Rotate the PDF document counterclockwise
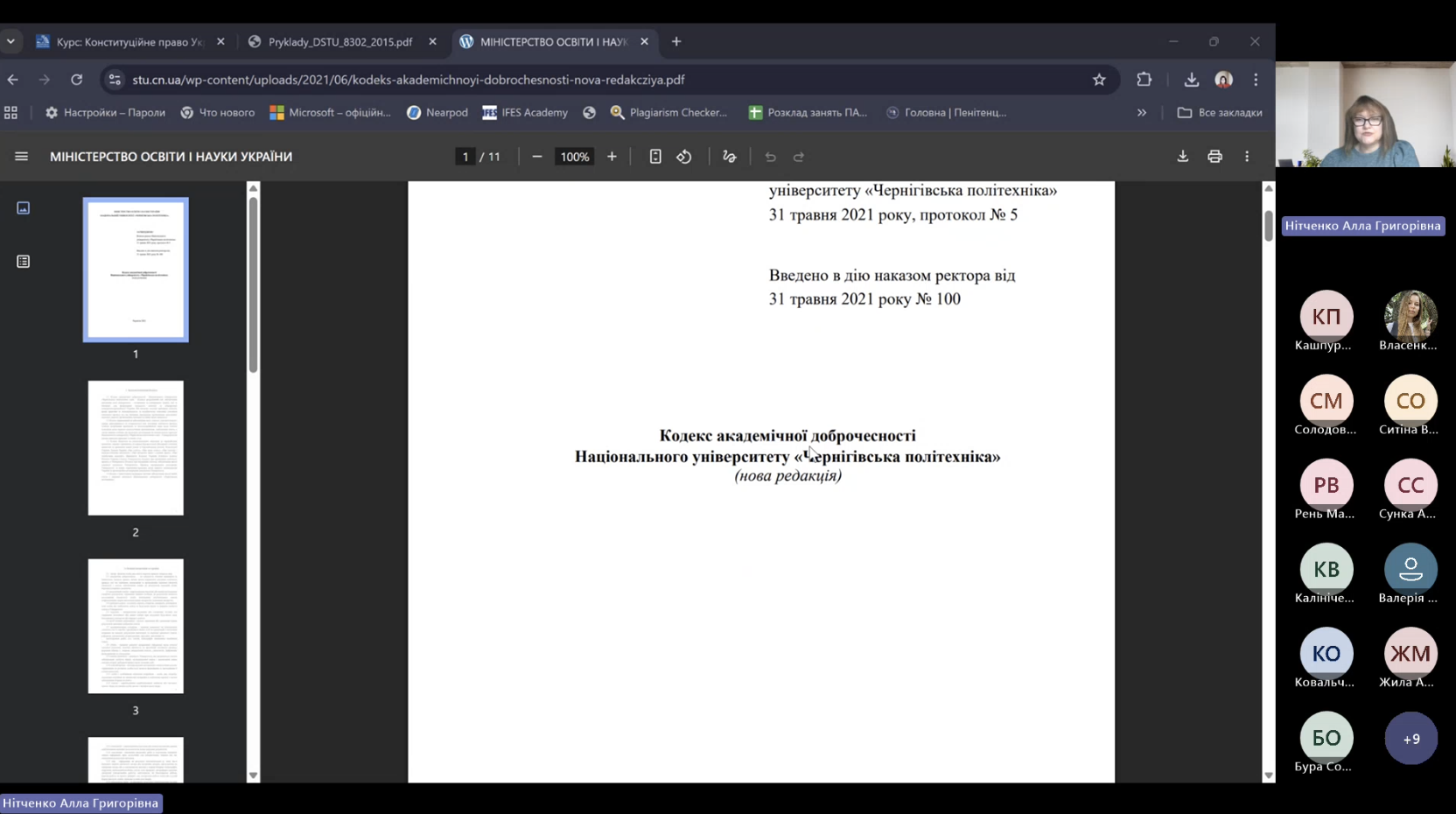This screenshot has width=1456, height=814. (x=684, y=157)
